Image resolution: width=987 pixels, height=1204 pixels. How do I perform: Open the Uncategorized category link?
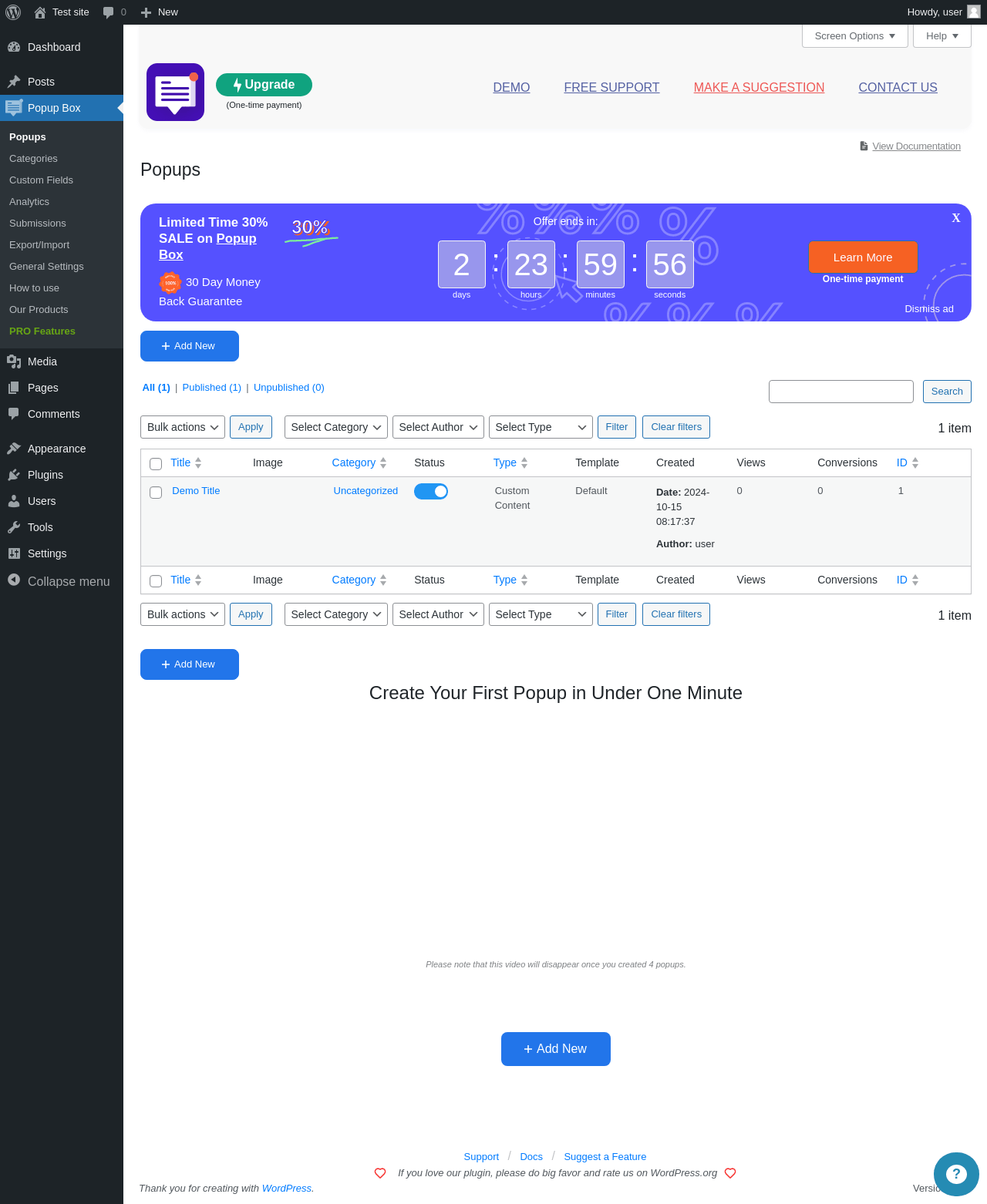coord(365,491)
